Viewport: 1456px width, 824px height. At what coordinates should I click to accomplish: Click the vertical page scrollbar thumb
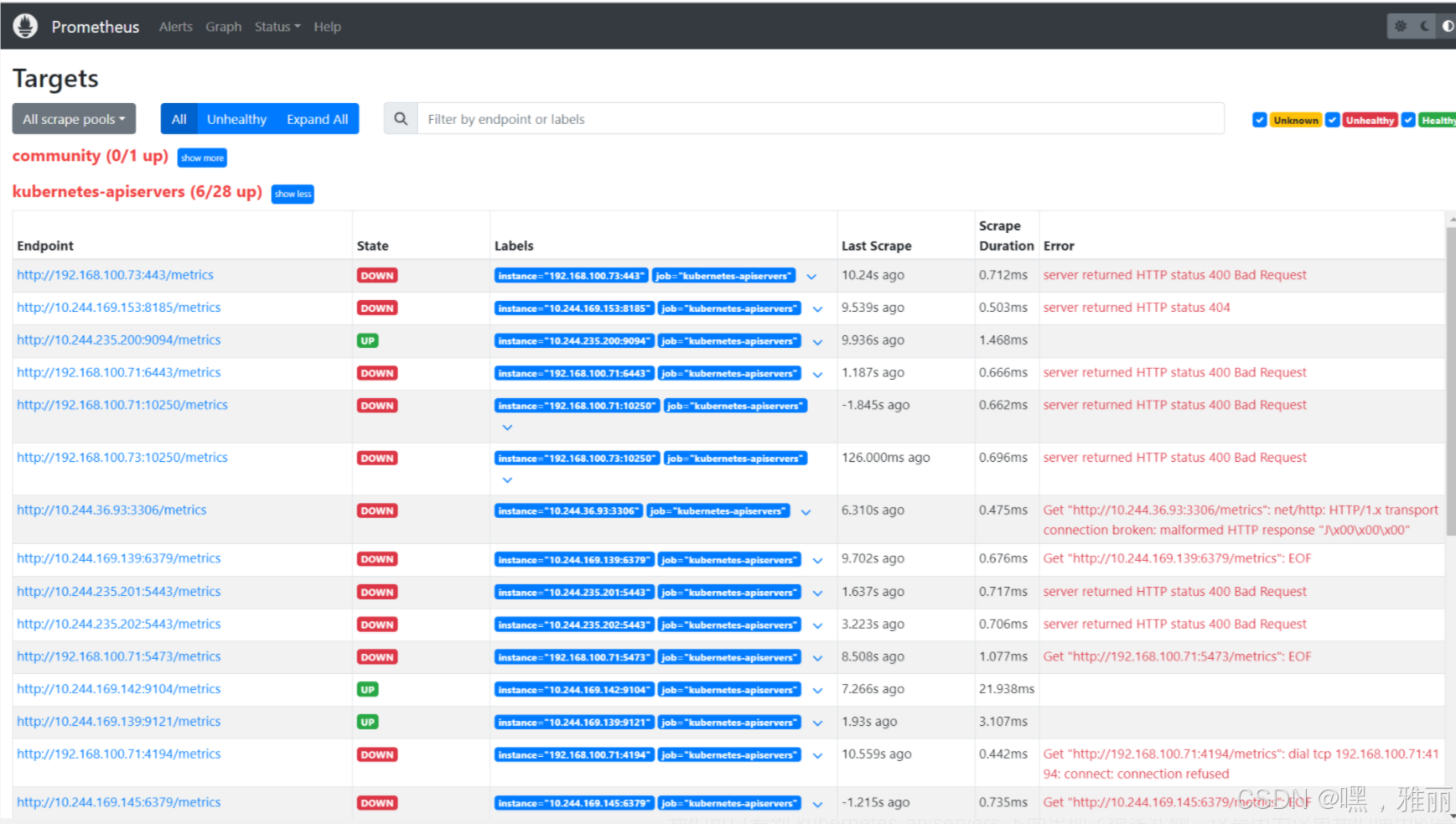(x=1451, y=381)
